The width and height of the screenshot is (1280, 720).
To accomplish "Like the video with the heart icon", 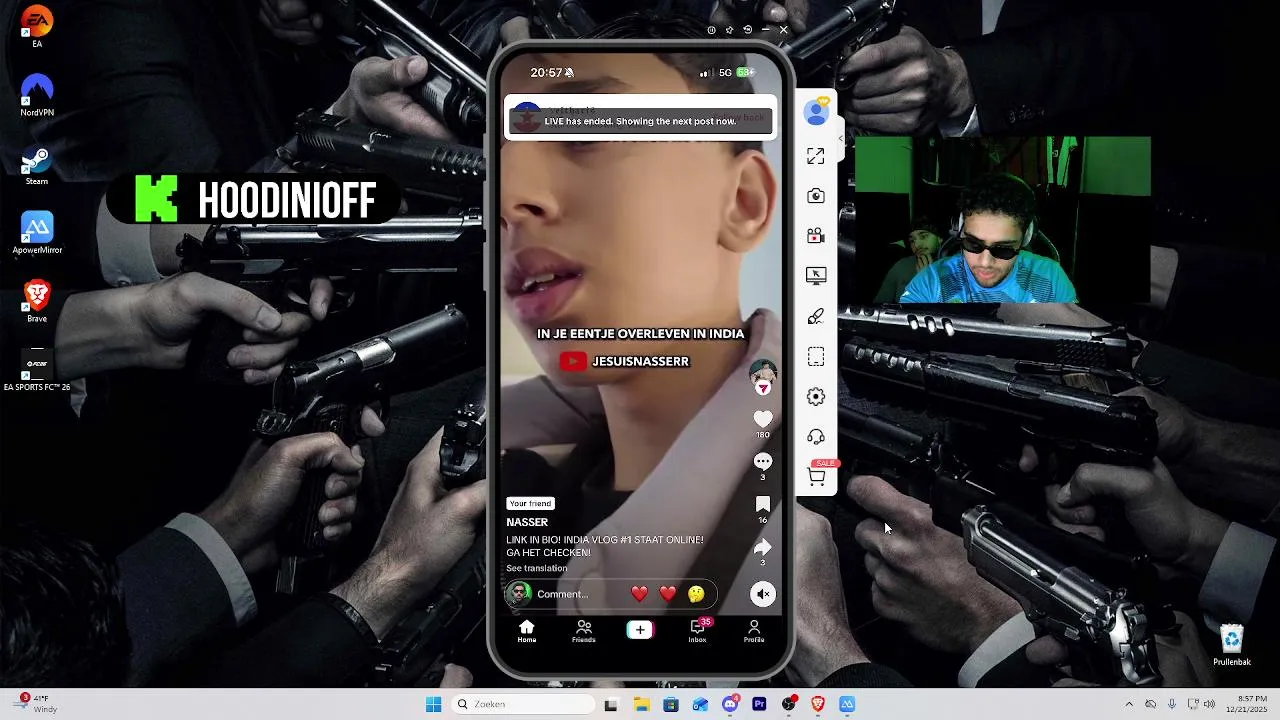I will (x=763, y=419).
